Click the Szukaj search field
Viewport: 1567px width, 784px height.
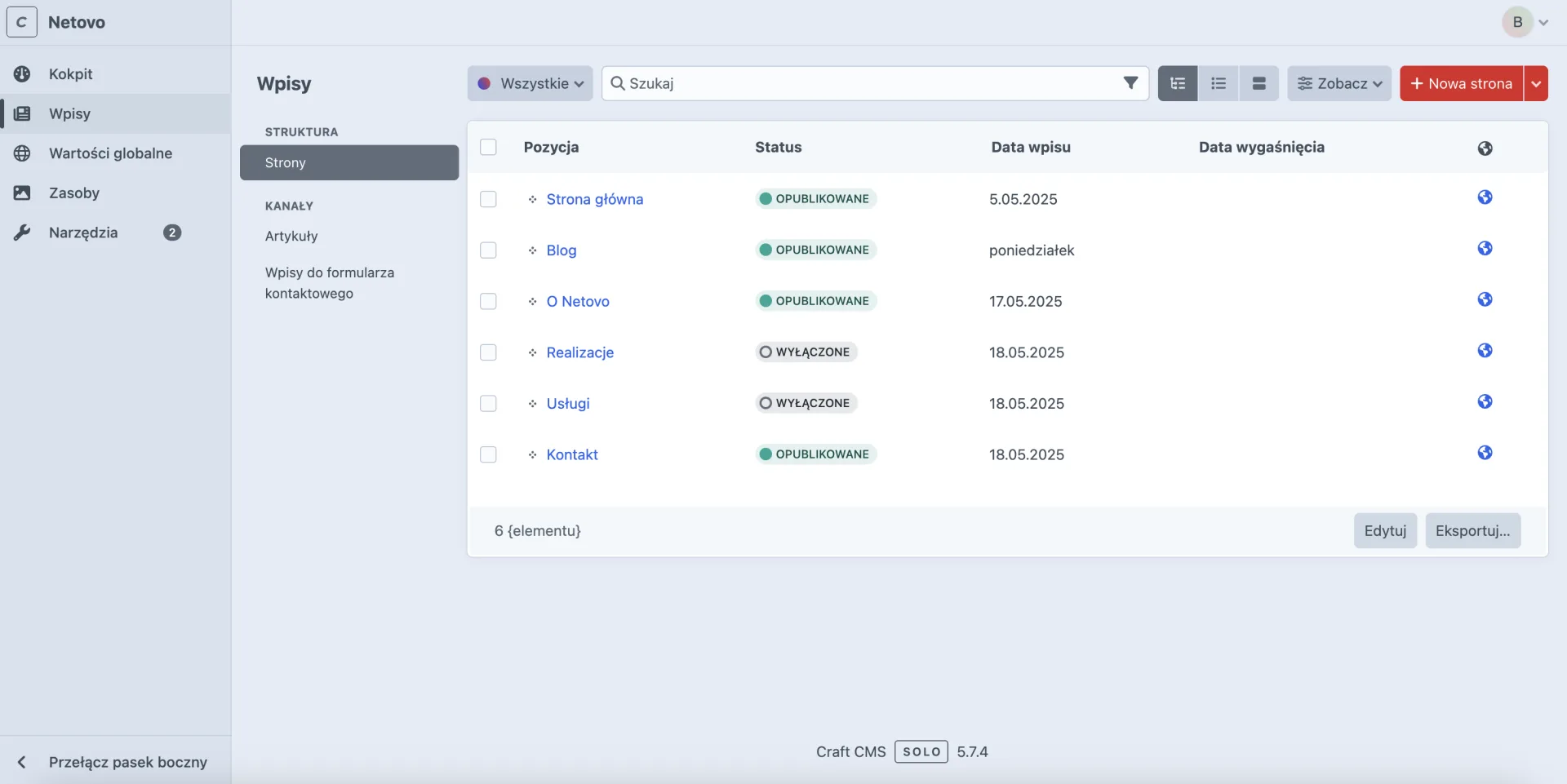(x=865, y=83)
